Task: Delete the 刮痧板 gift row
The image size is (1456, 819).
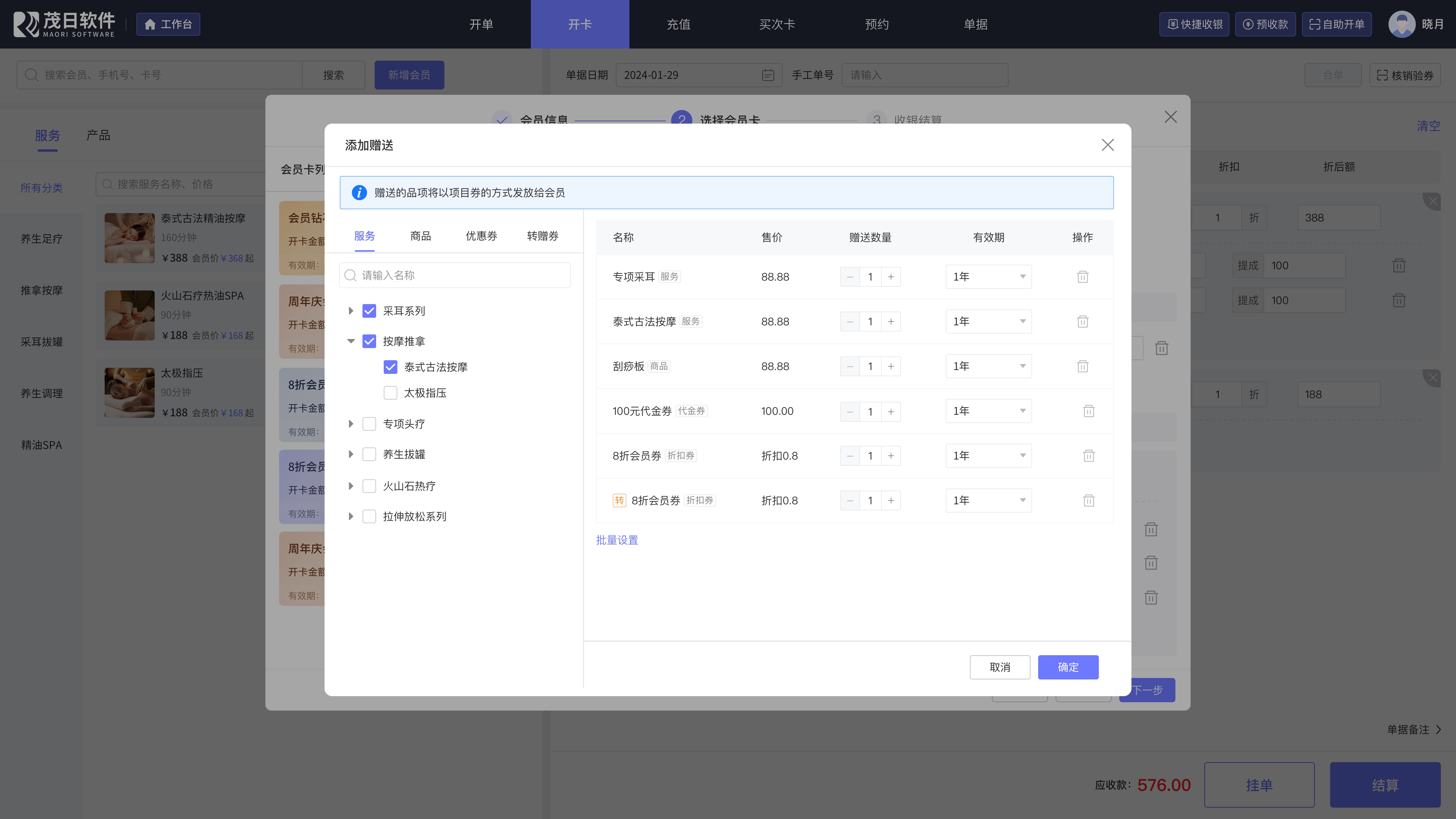Action: (x=1082, y=366)
